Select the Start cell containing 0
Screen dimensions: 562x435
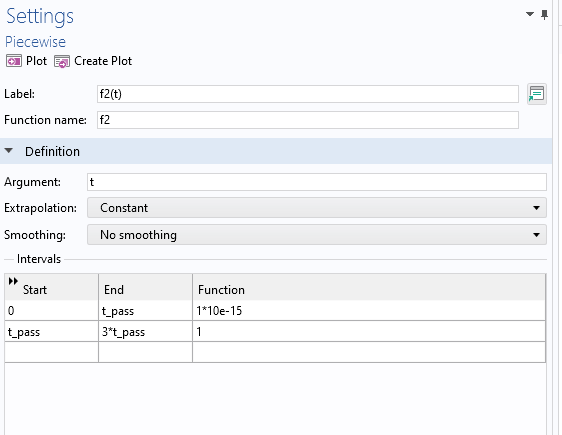(52, 311)
